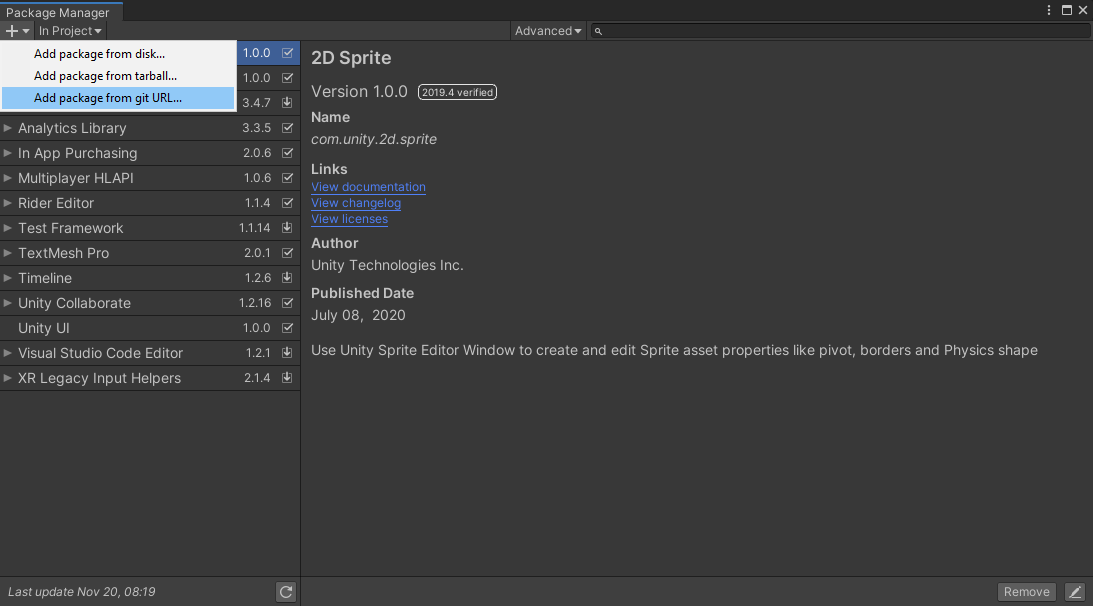Screen dimensions: 1093x606
Task: Click the checkmark status for Analytics Library
Action: point(287,128)
